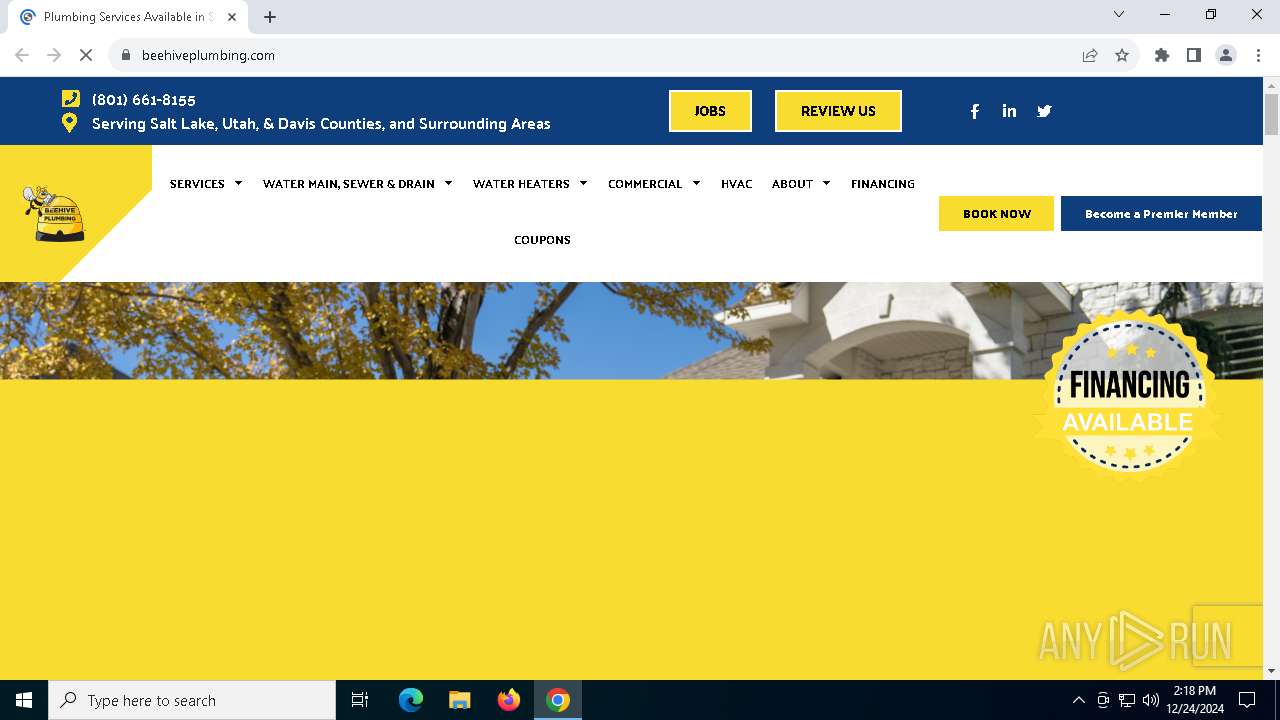
Task: Call the (801) 661-8155 phone link
Action: coord(144,99)
